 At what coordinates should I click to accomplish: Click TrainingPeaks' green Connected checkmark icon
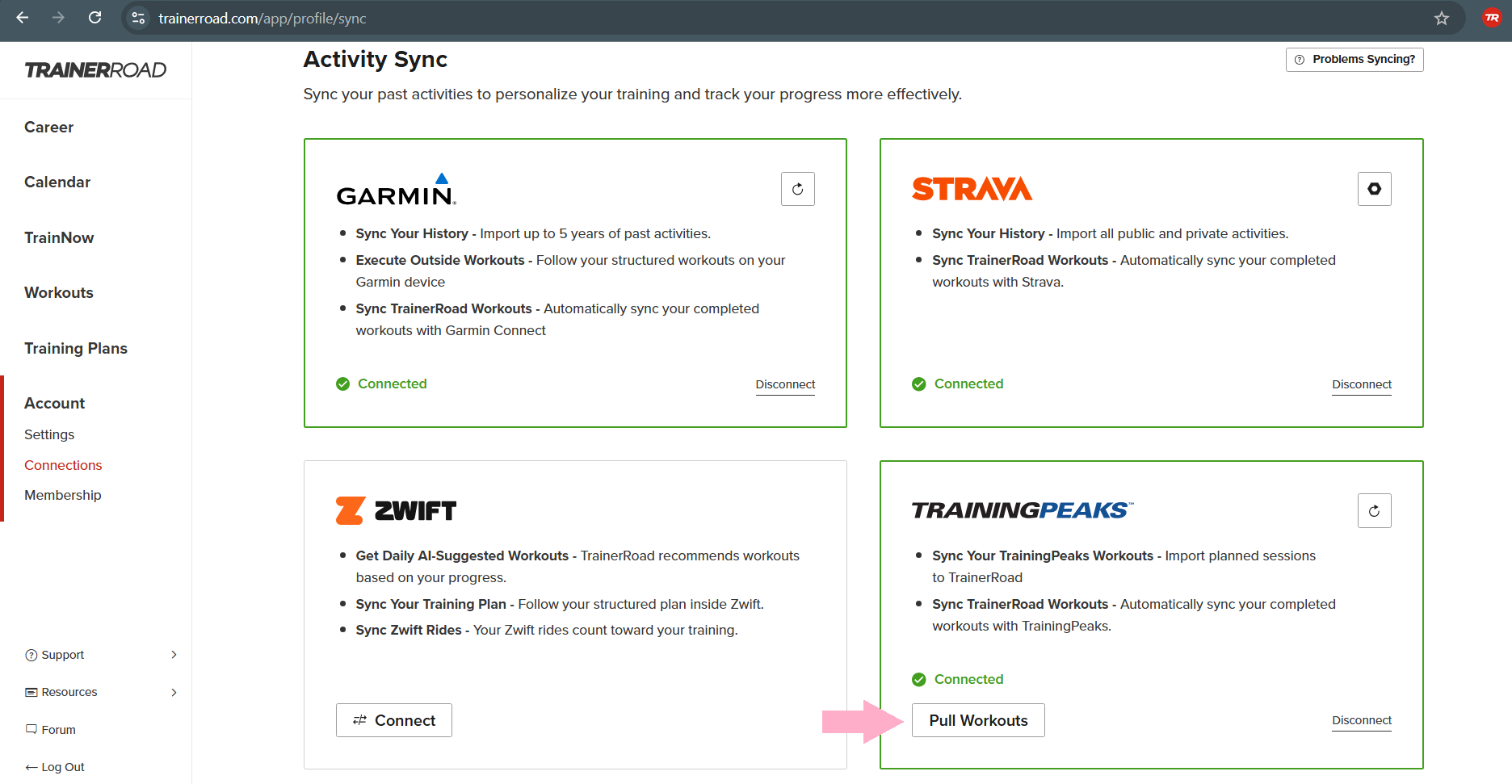coord(918,680)
